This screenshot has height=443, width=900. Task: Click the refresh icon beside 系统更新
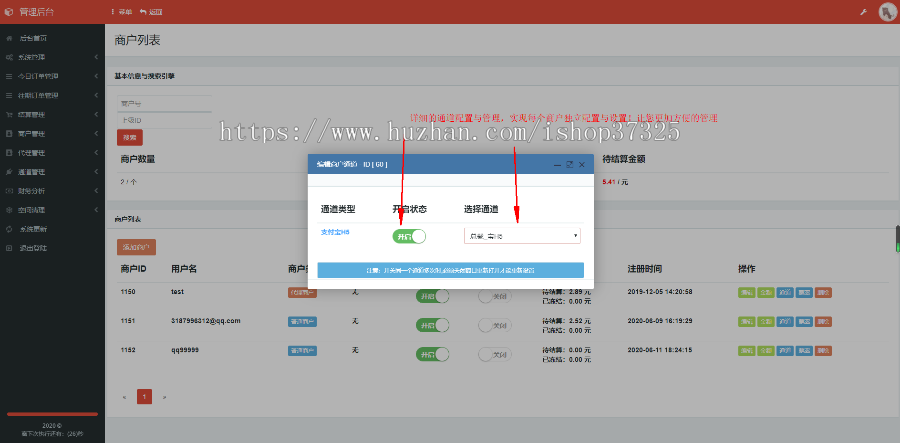pyautogui.click(x=9, y=229)
